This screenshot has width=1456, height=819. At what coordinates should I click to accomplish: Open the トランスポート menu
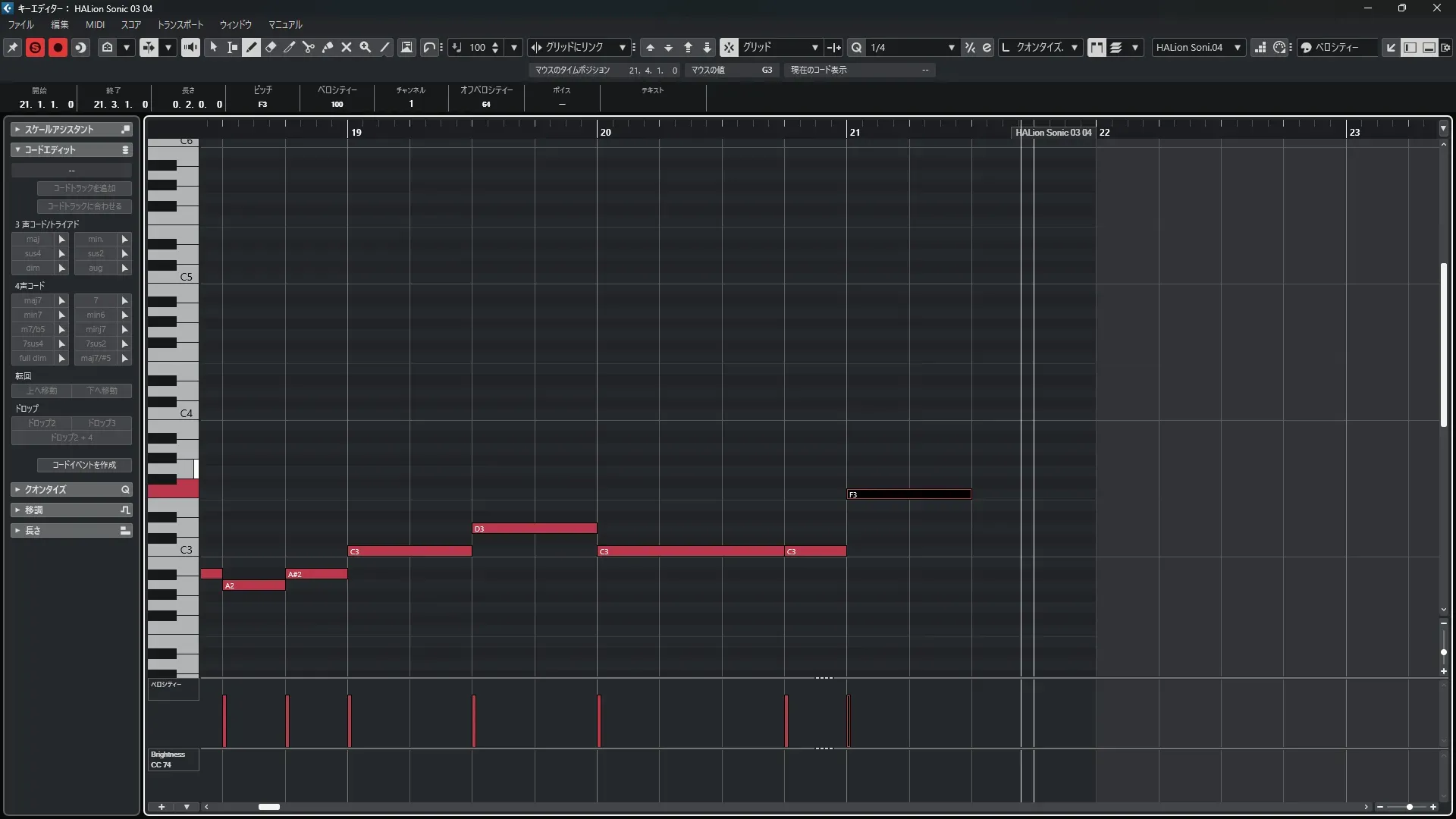[180, 24]
